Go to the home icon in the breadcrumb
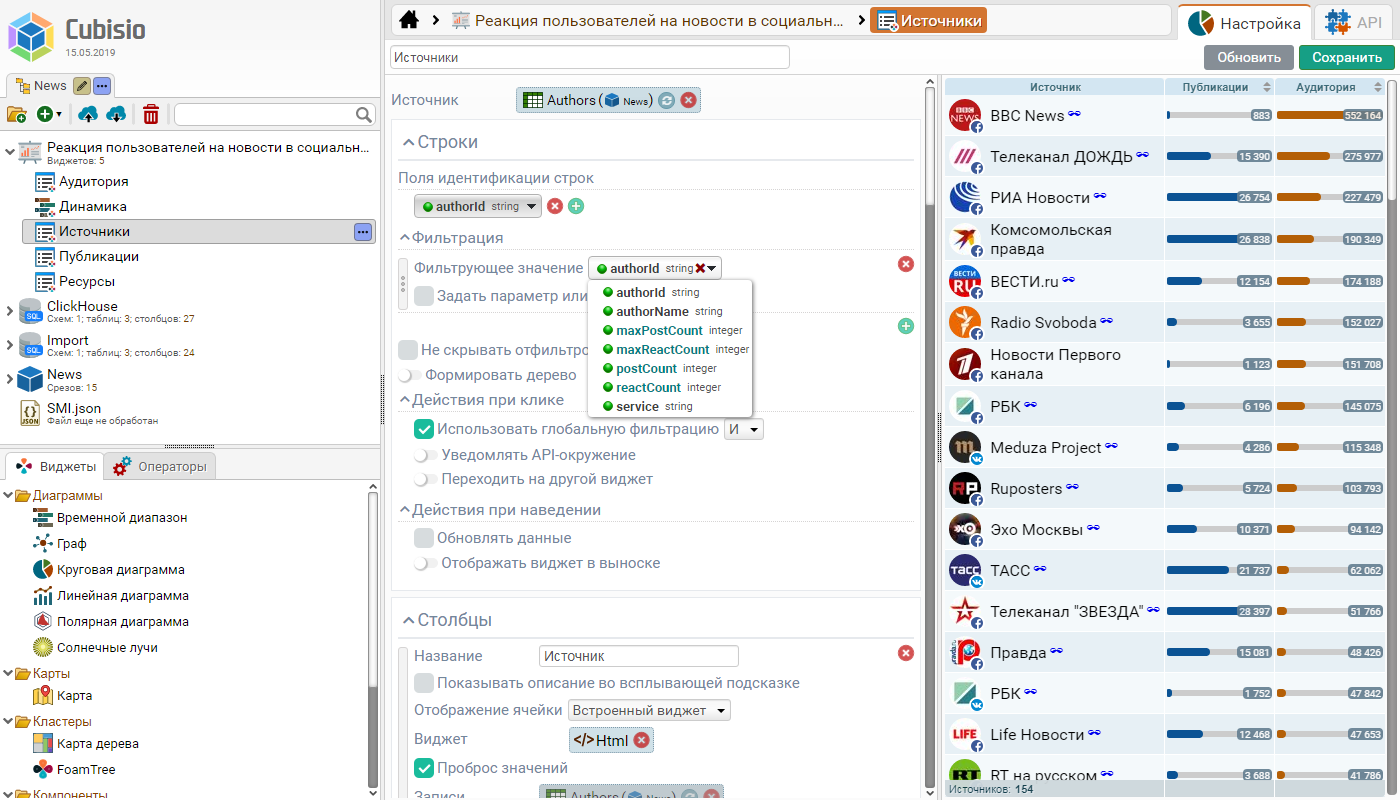The height and width of the screenshot is (800, 1400). click(x=408, y=20)
